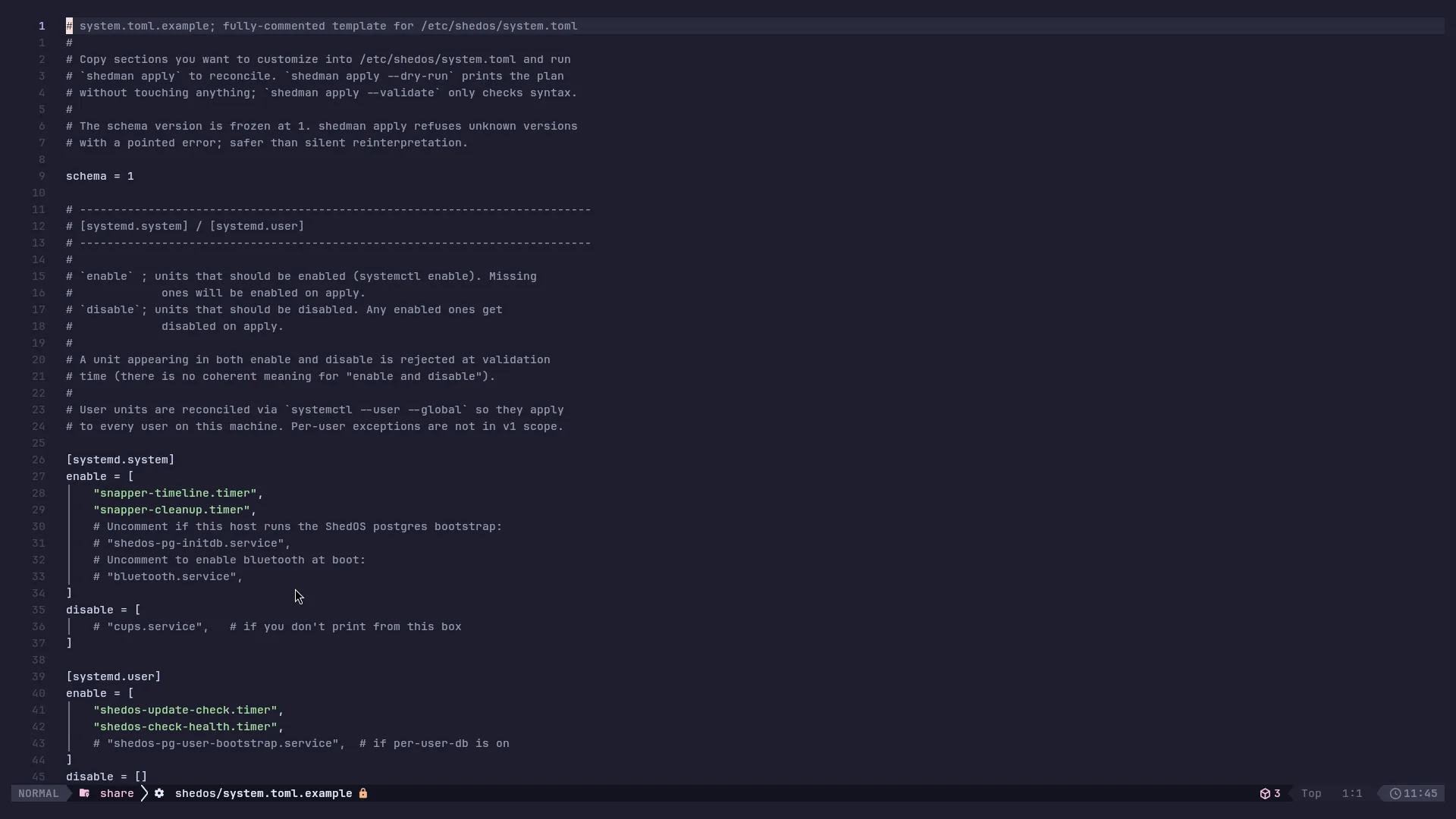Click the 'to every user on this machine' comment
The image size is (1456, 819).
coord(315,426)
